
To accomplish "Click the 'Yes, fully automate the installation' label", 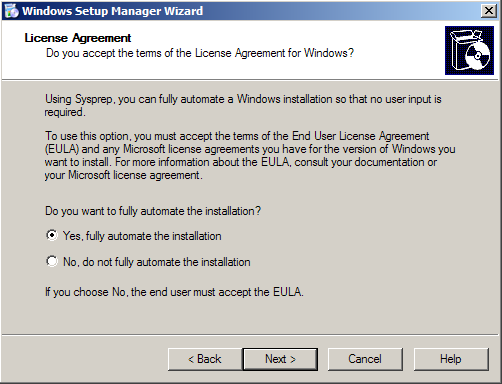I will click(x=142, y=236).
